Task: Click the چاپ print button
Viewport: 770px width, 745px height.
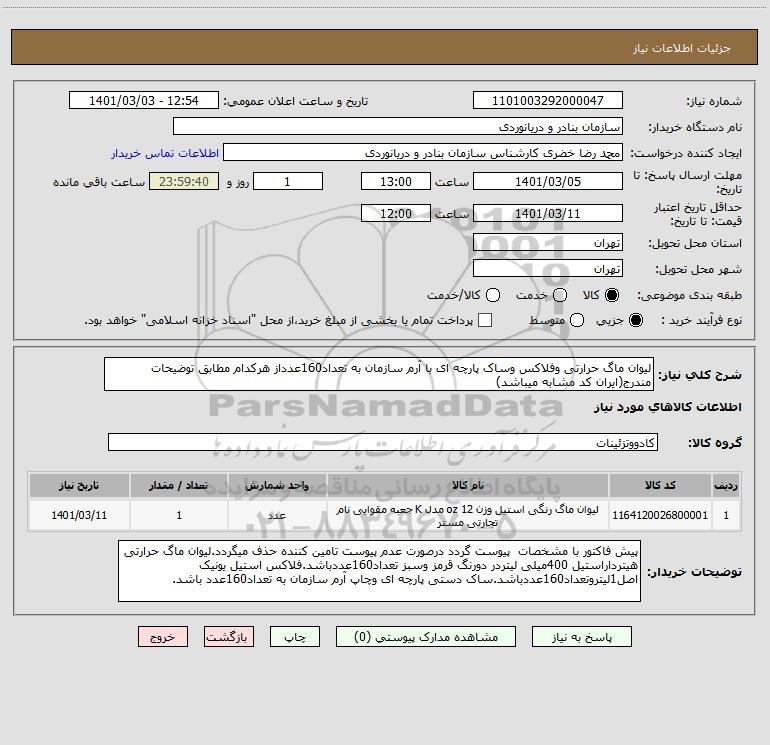Action: 295,636
